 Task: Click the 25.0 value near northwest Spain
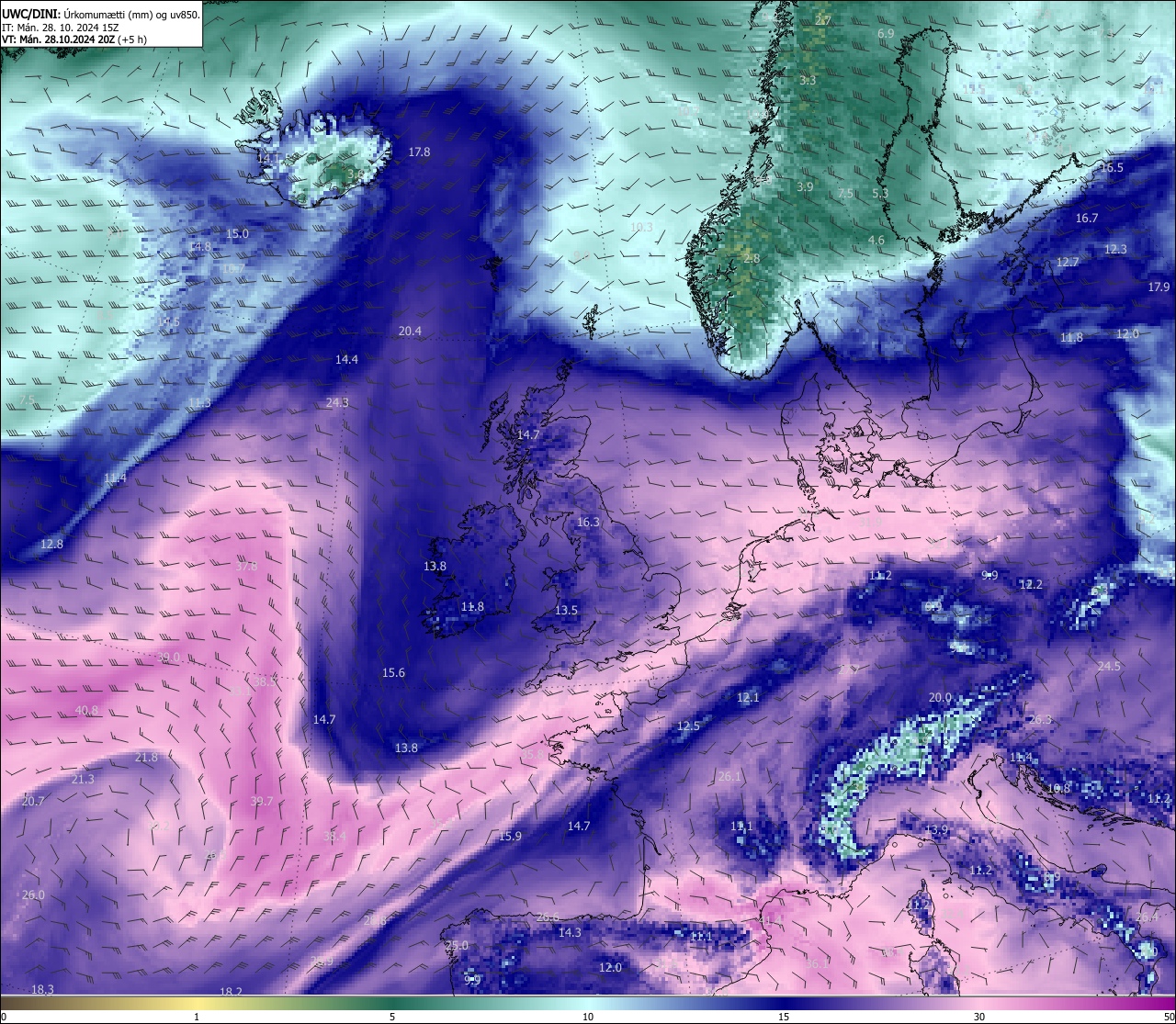[457, 945]
